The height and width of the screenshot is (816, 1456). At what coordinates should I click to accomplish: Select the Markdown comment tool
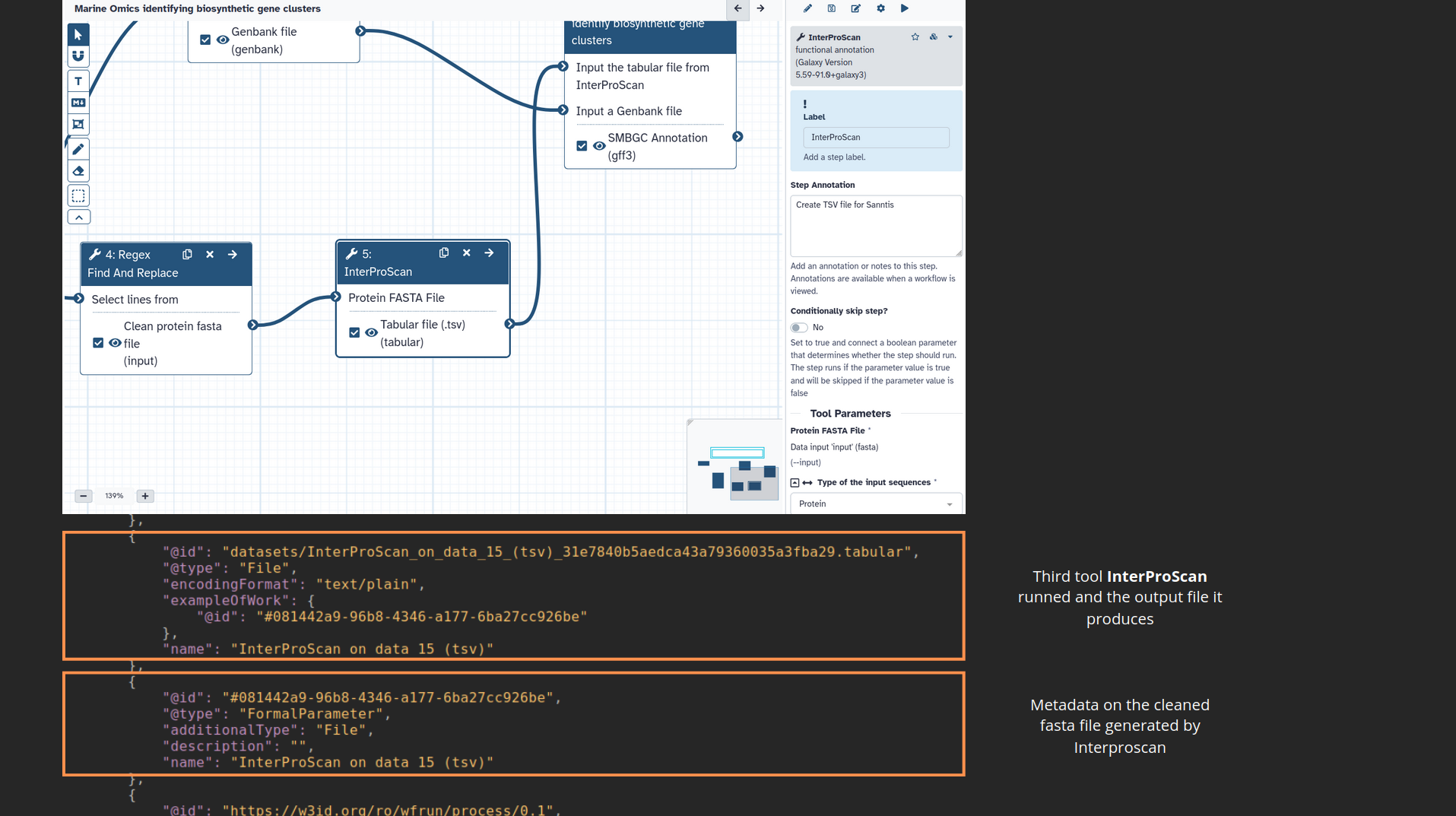click(x=78, y=103)
